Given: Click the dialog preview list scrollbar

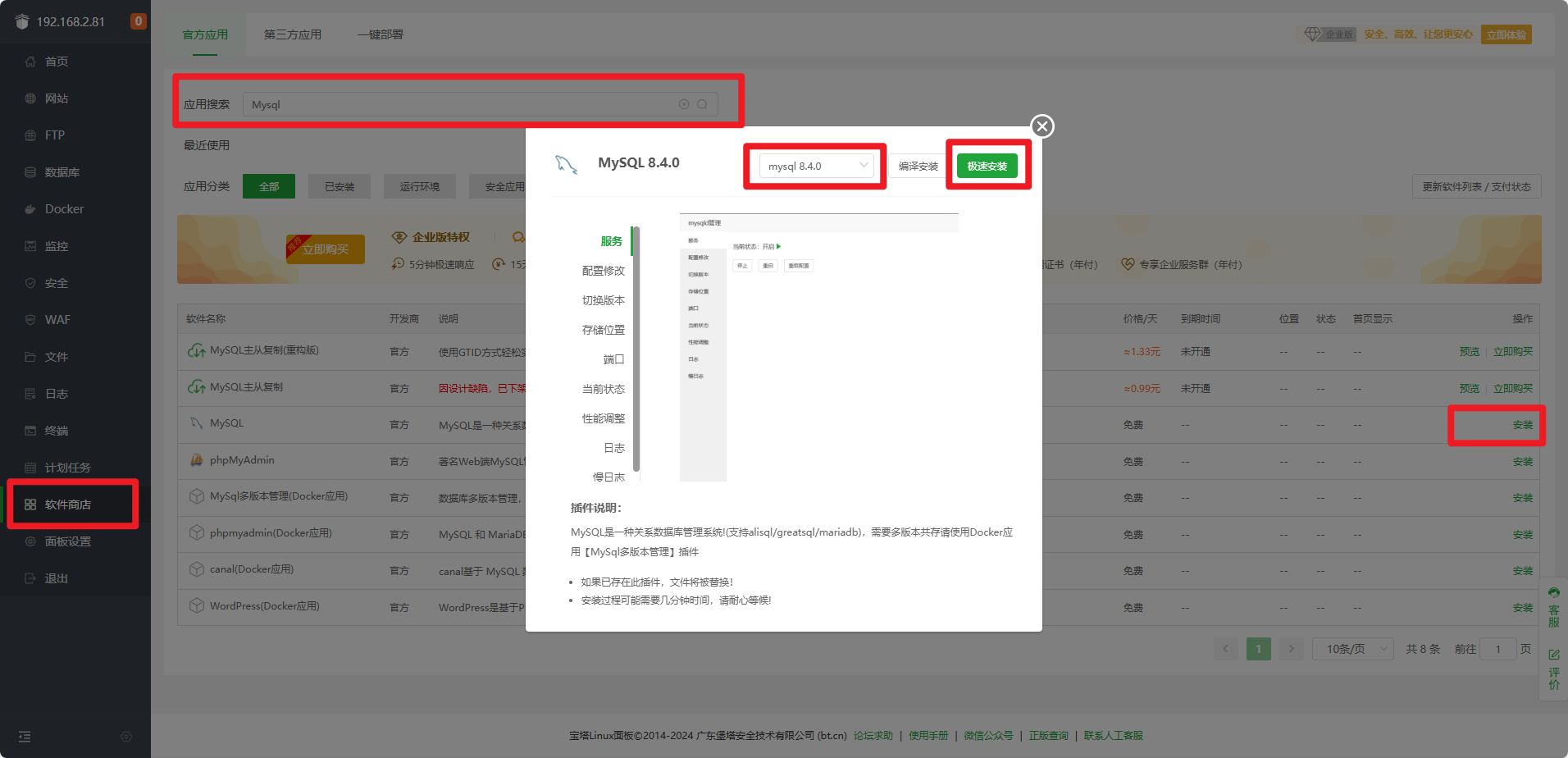Looking at the screenshot, I should click(x=636, y=349).
